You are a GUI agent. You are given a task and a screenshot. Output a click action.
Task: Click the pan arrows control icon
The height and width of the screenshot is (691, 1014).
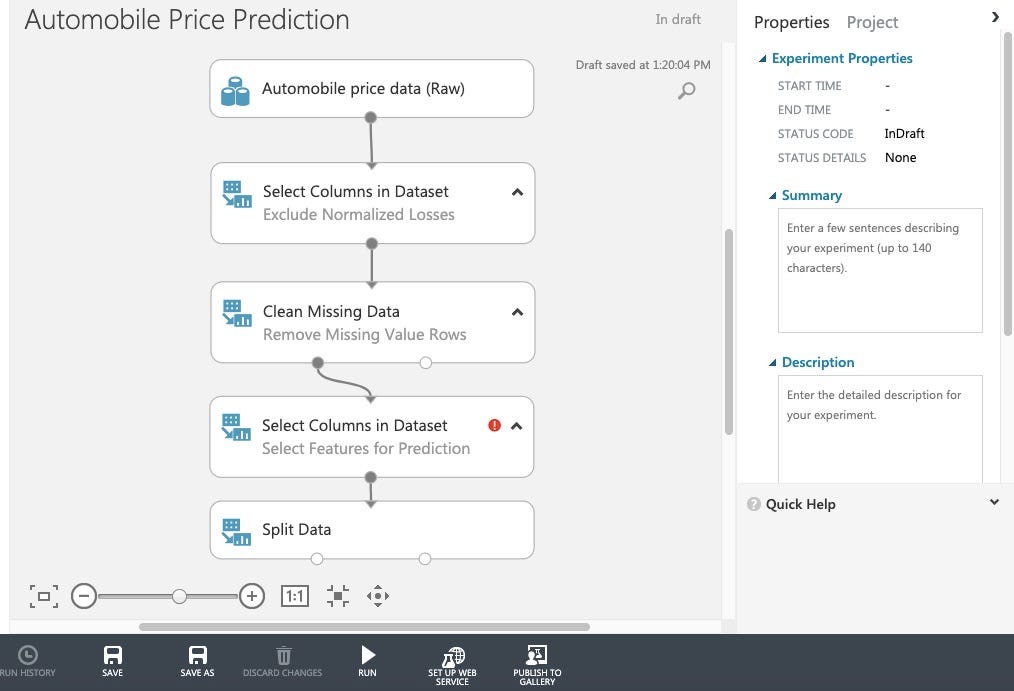[377, 596]
